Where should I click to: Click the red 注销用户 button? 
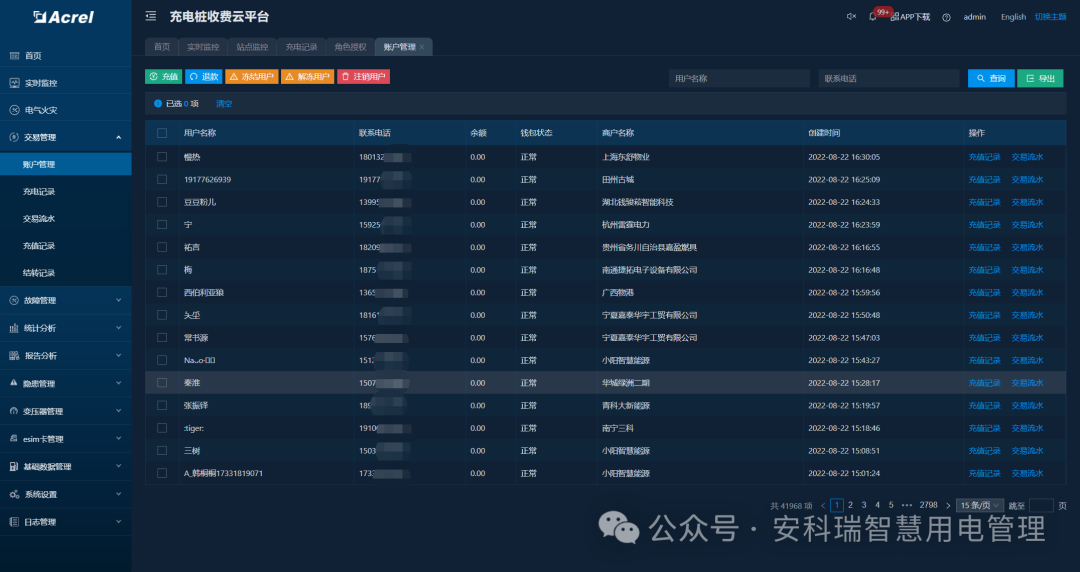tap(364, 76)
